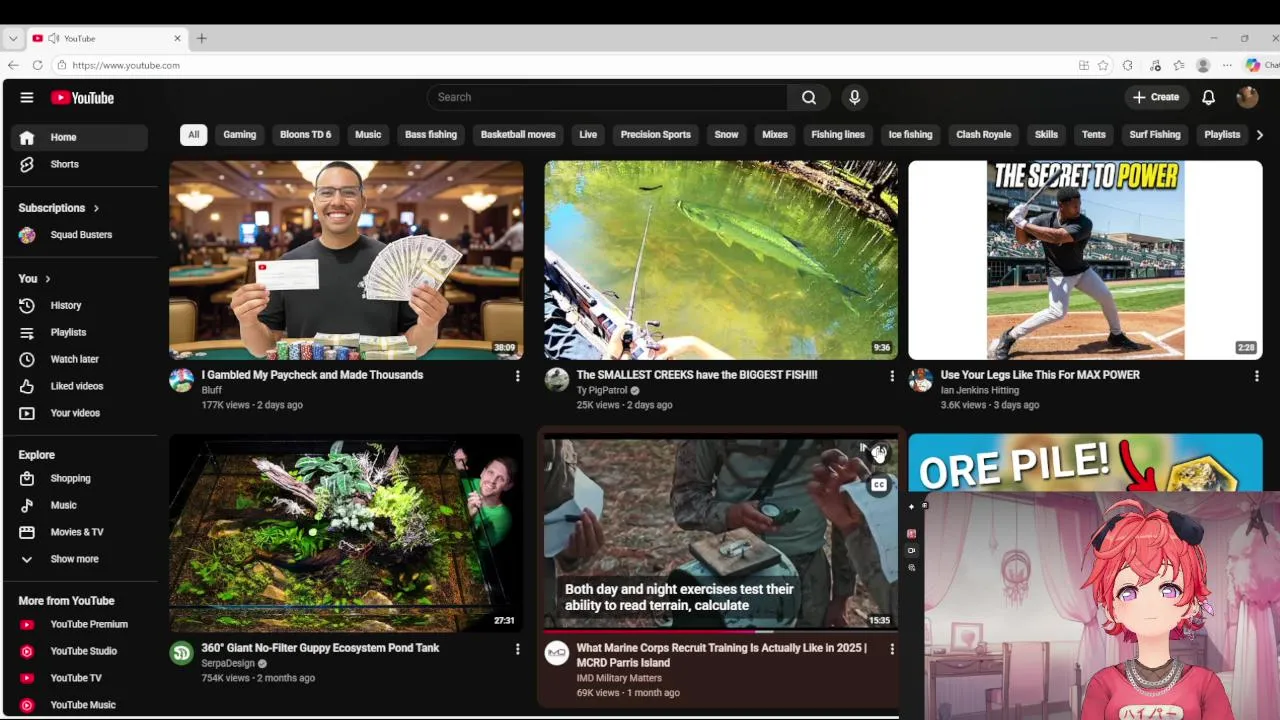Open the browser Extensions puzzle icon
This screenshot has width=1280, height=720.
click(x=1128, y=65)
